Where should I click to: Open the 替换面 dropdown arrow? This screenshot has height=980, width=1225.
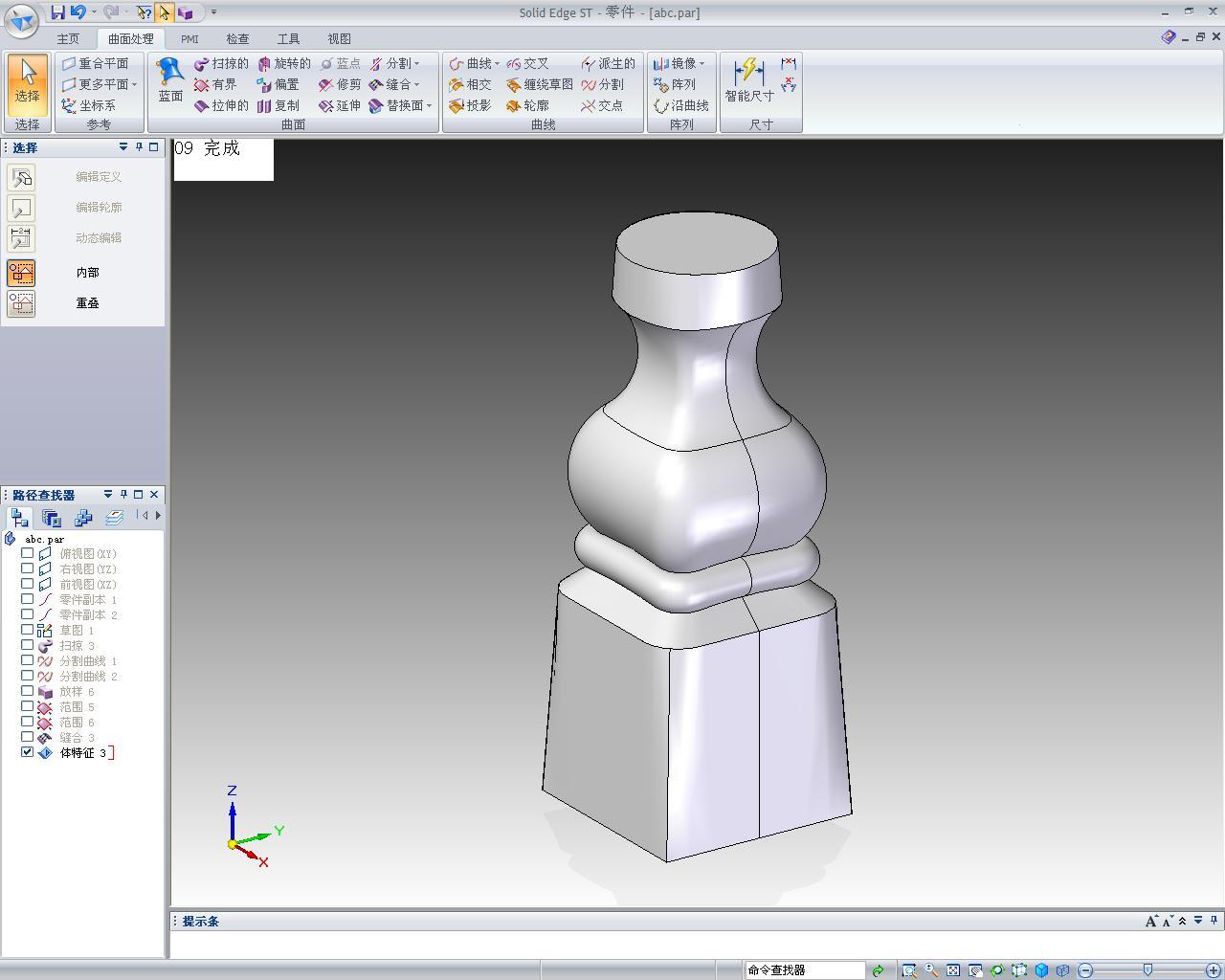(429, 106)
